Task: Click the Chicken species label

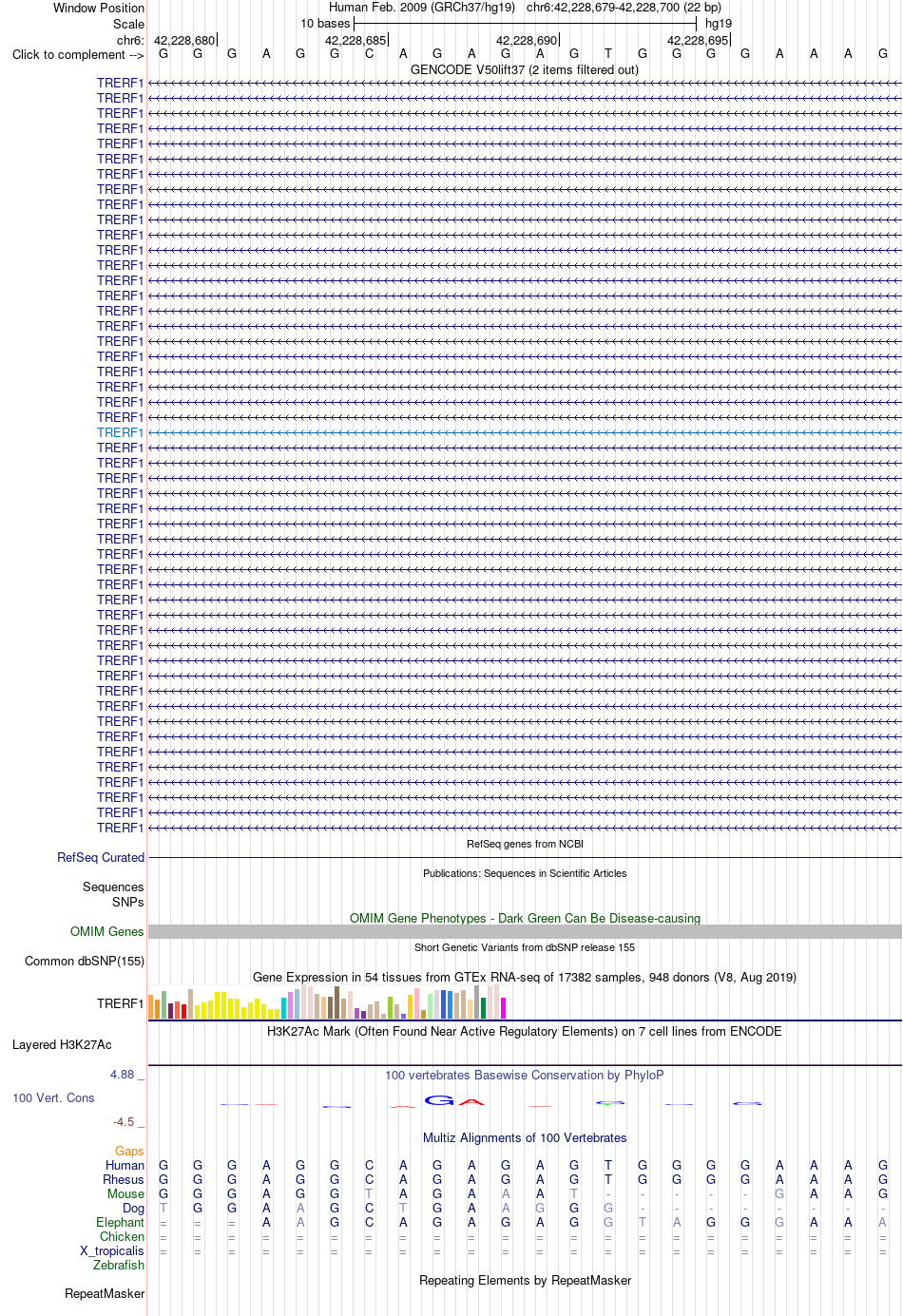Action: click(122, 1236)
